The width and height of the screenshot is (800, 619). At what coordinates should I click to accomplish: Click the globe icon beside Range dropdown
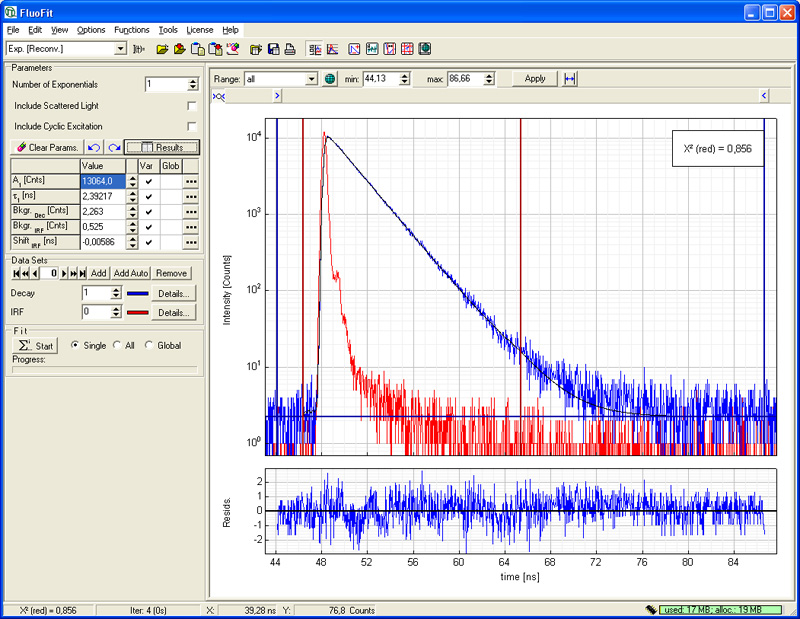tap(329, 78)
